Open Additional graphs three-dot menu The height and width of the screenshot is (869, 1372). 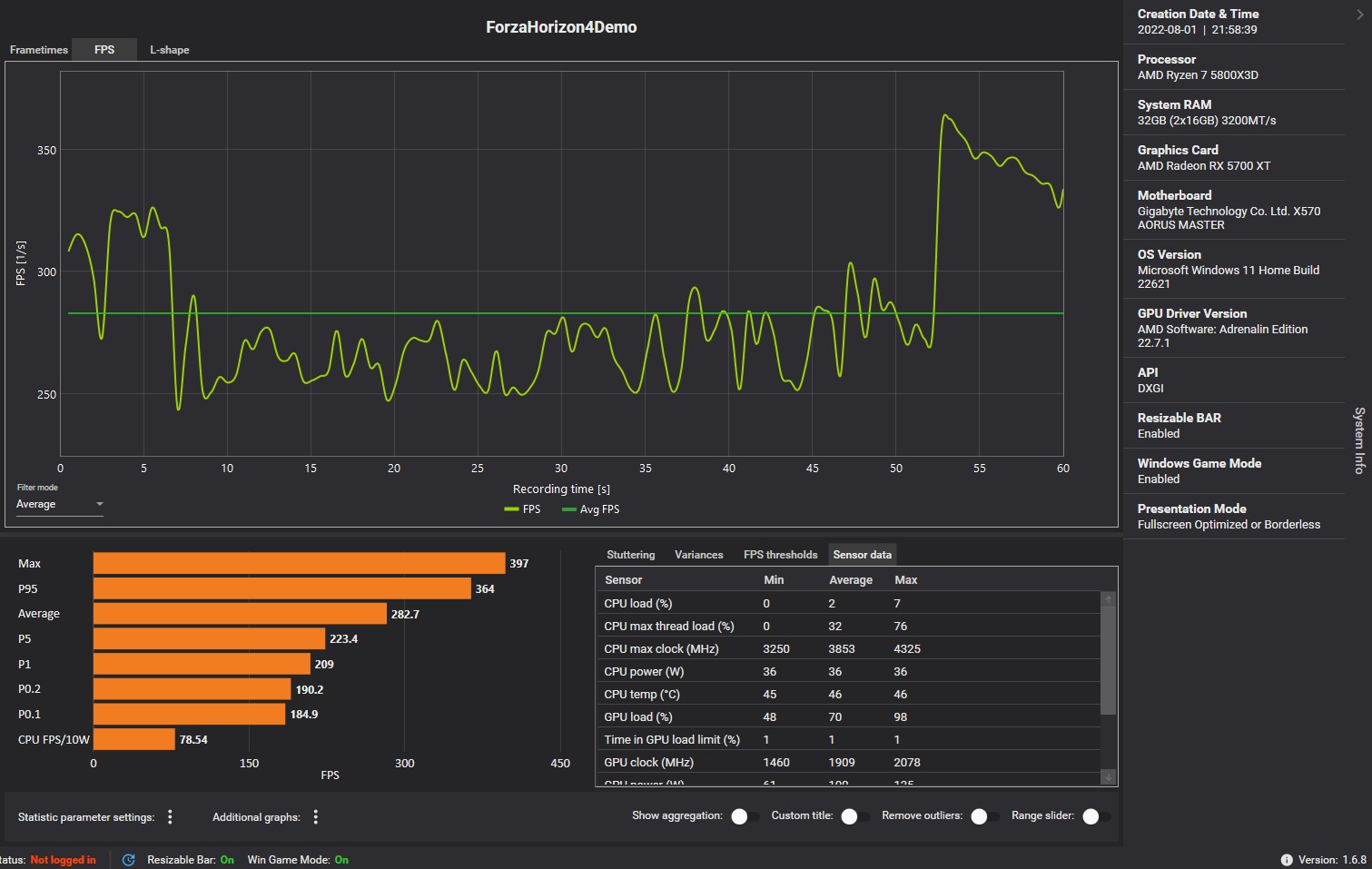pos(316,817)
